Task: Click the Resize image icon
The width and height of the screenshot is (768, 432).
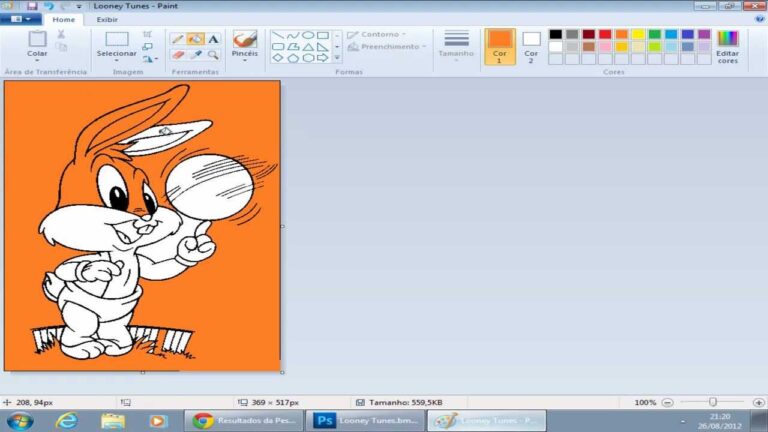Action: [x=147, y=47]
